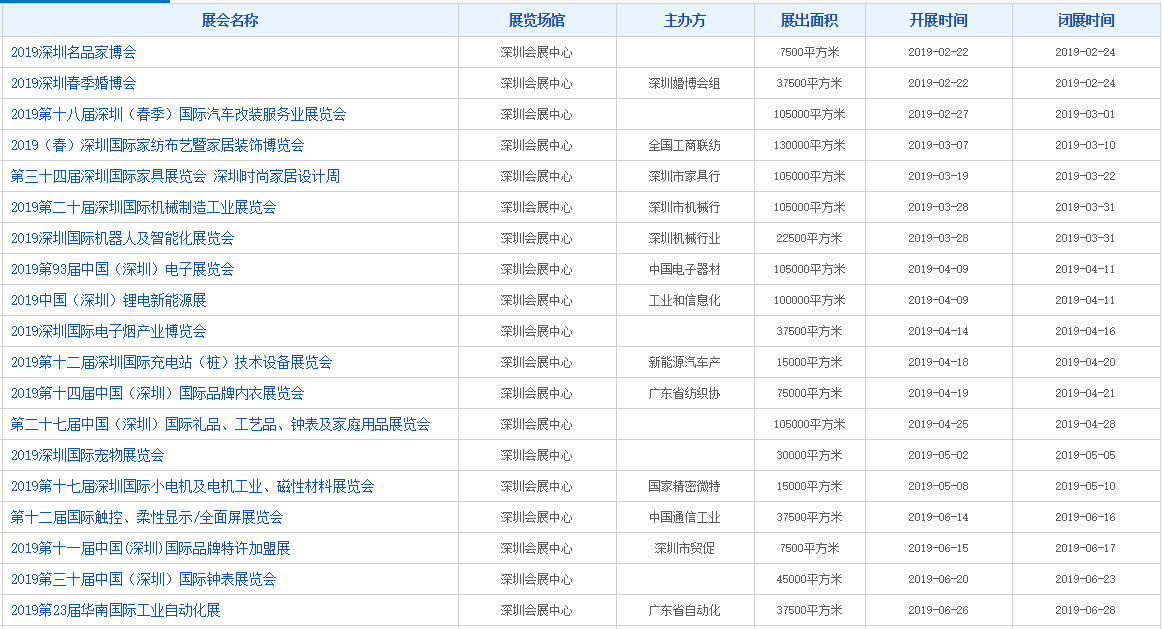
Task: Select opening date 2019-02-27
Action: tap(938, 114)
